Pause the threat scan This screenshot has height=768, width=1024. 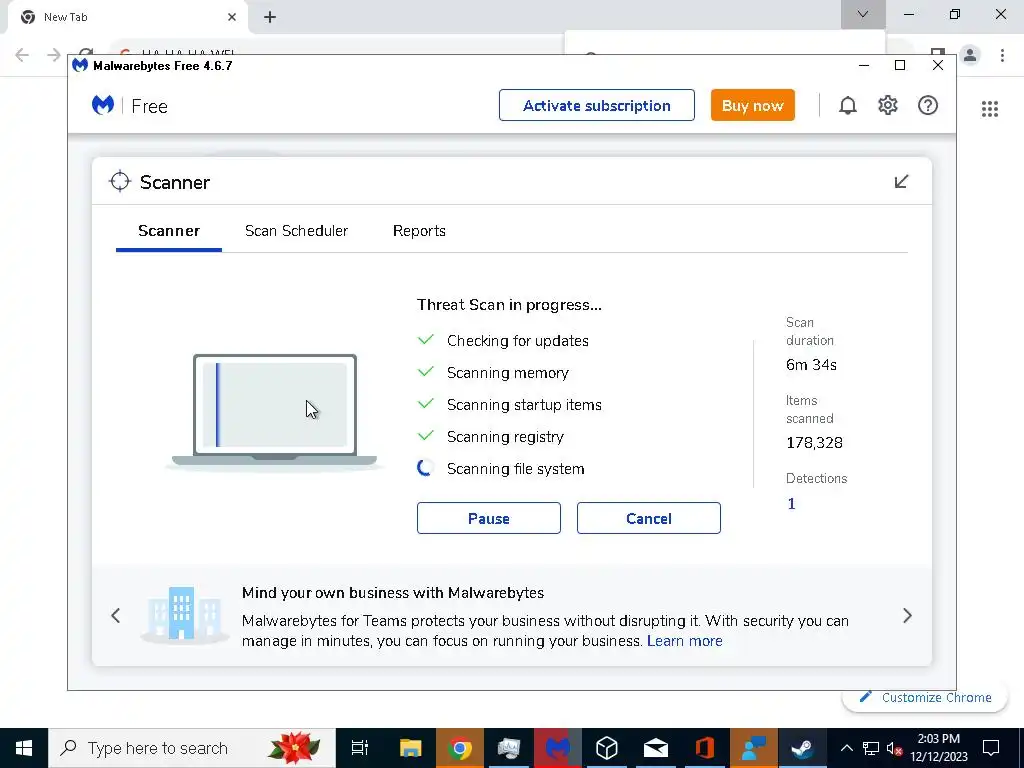(x=488, y=518)
